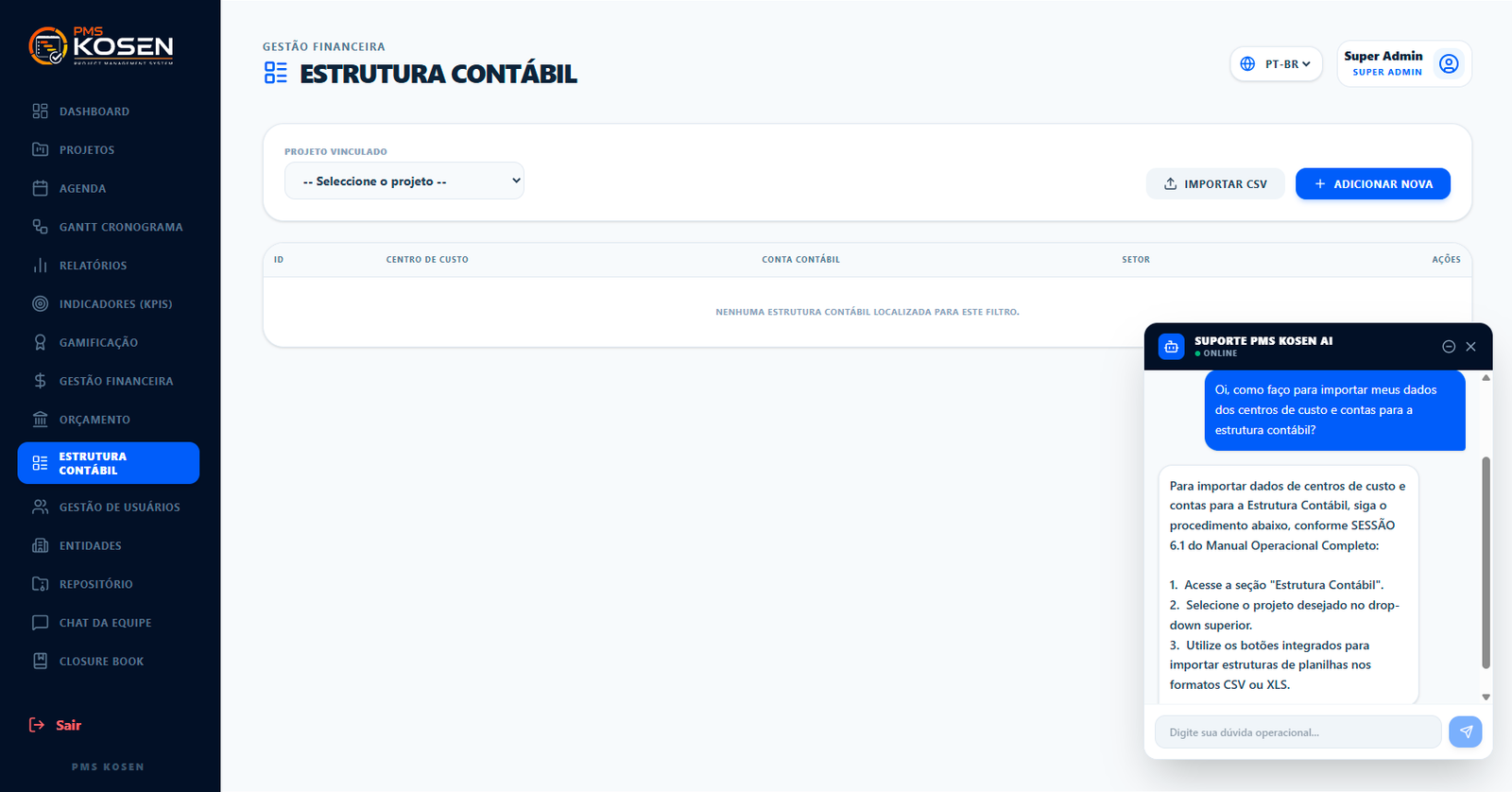The width and height of the screenshot is (1512, 792).
Task: Click the Gestão de Usuários people icon
Action: coord(40,507)
